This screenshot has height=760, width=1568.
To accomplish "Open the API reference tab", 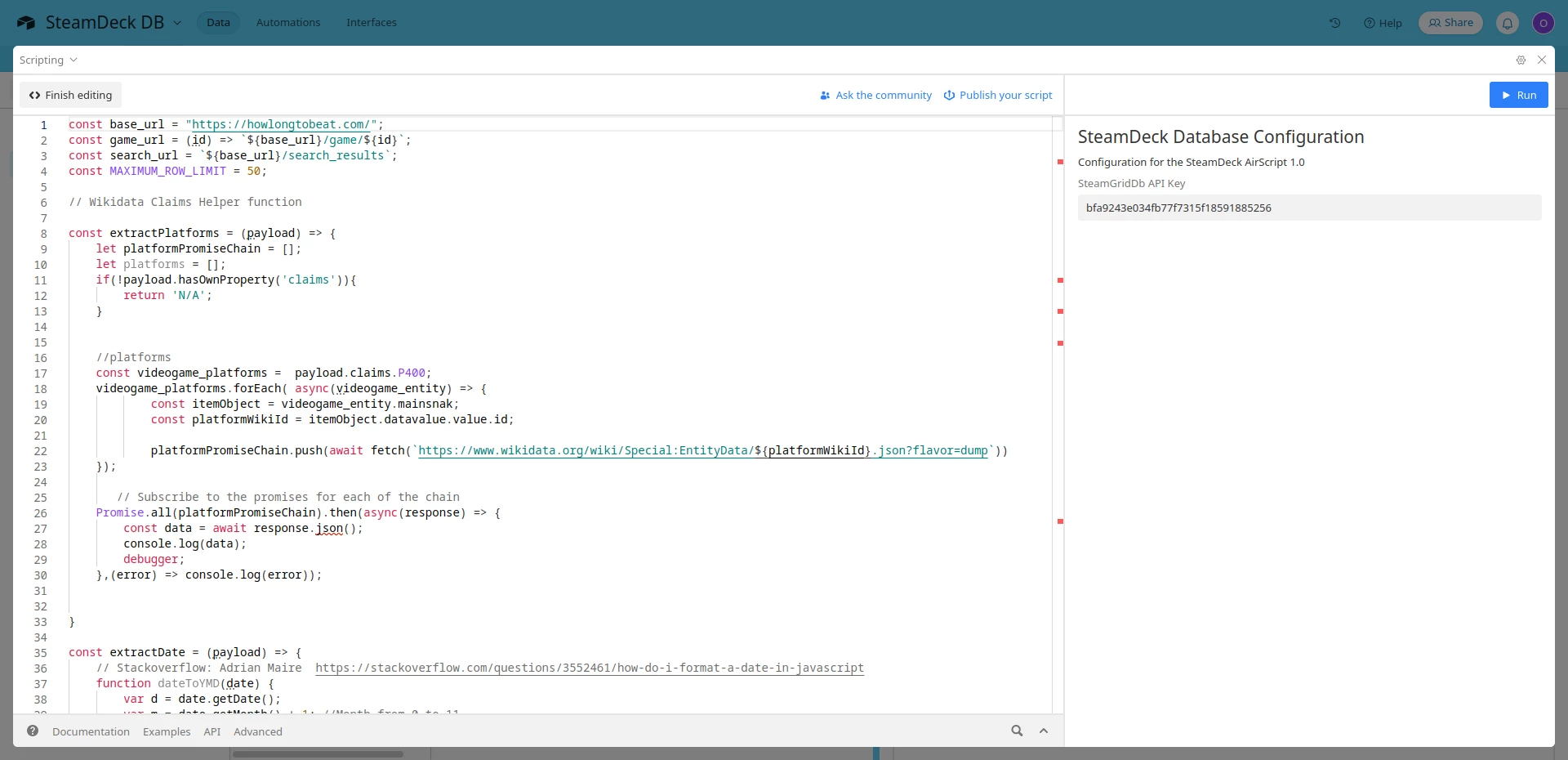I will point(212,731).
